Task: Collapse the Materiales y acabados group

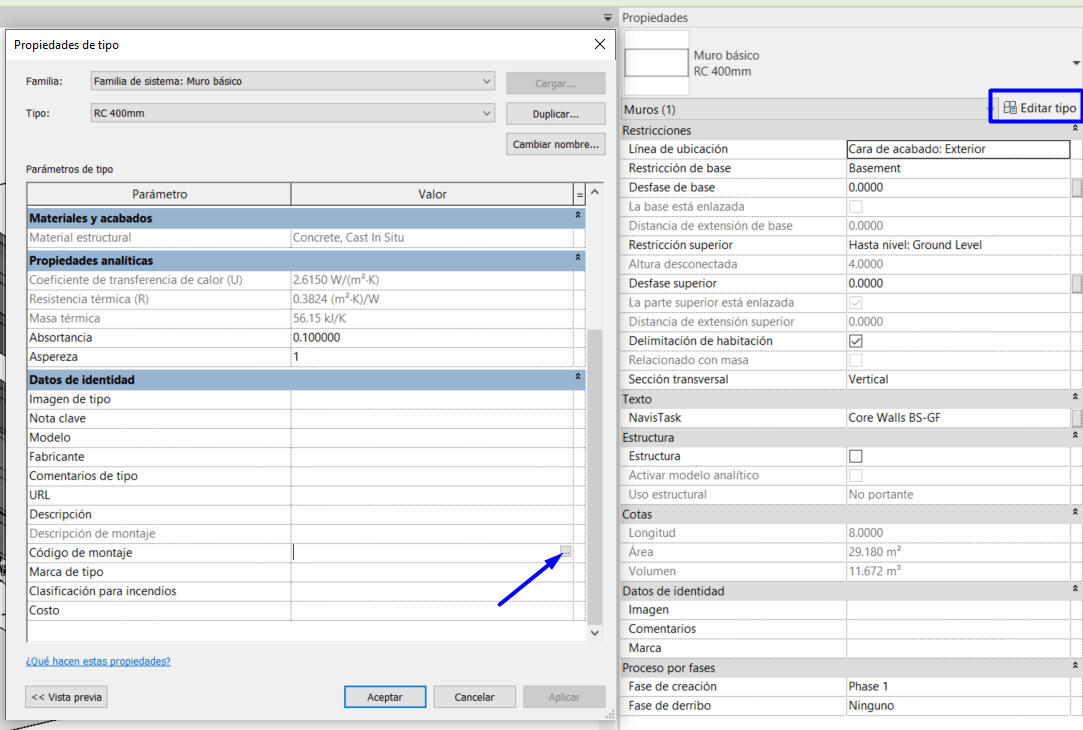Action: pos(577,215)
